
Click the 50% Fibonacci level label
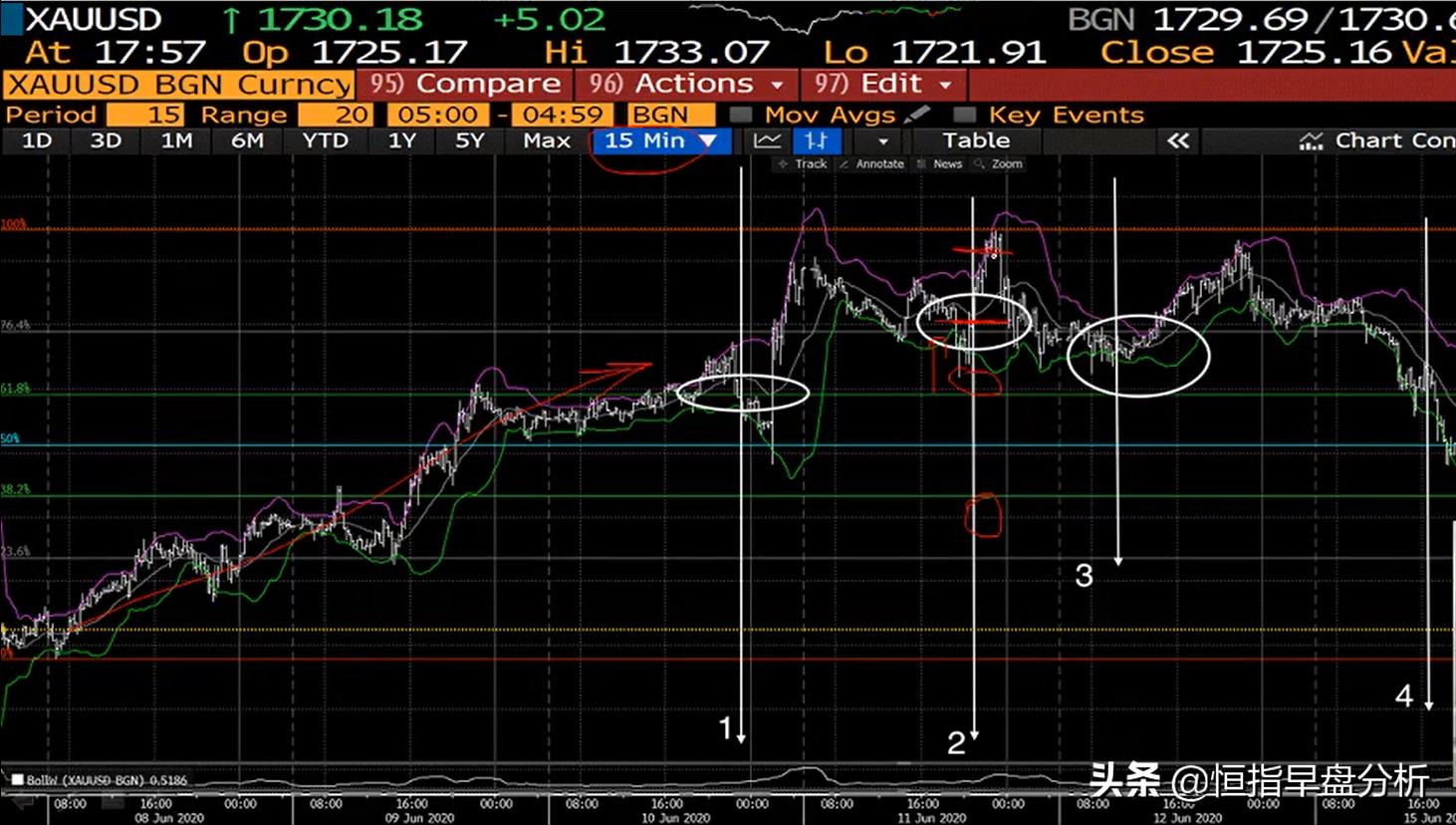[x=10, y=438]
